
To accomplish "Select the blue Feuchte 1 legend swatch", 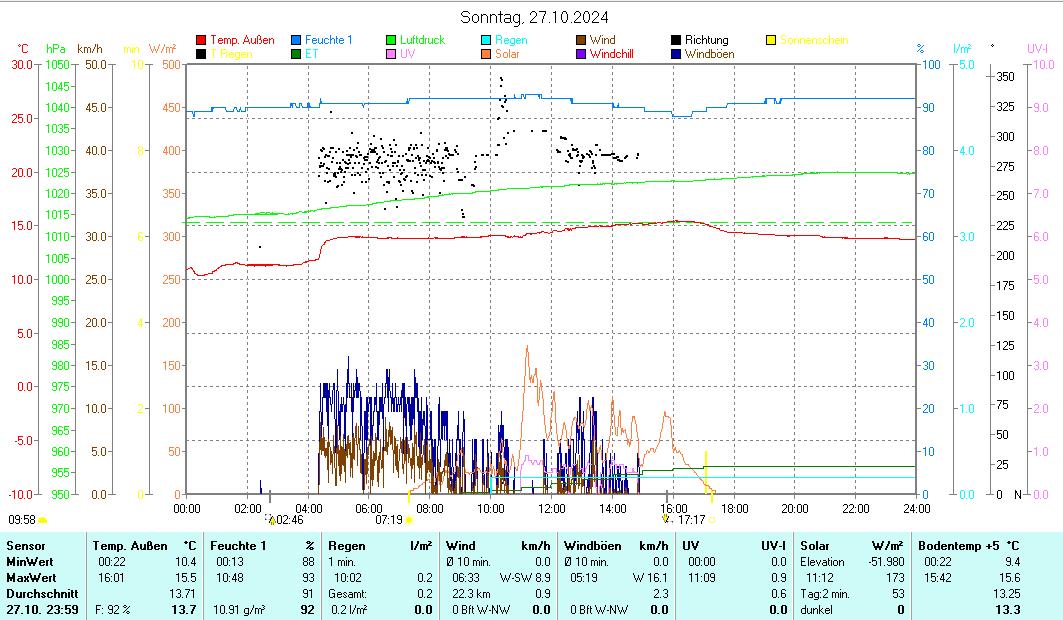I will pos(296,40).
